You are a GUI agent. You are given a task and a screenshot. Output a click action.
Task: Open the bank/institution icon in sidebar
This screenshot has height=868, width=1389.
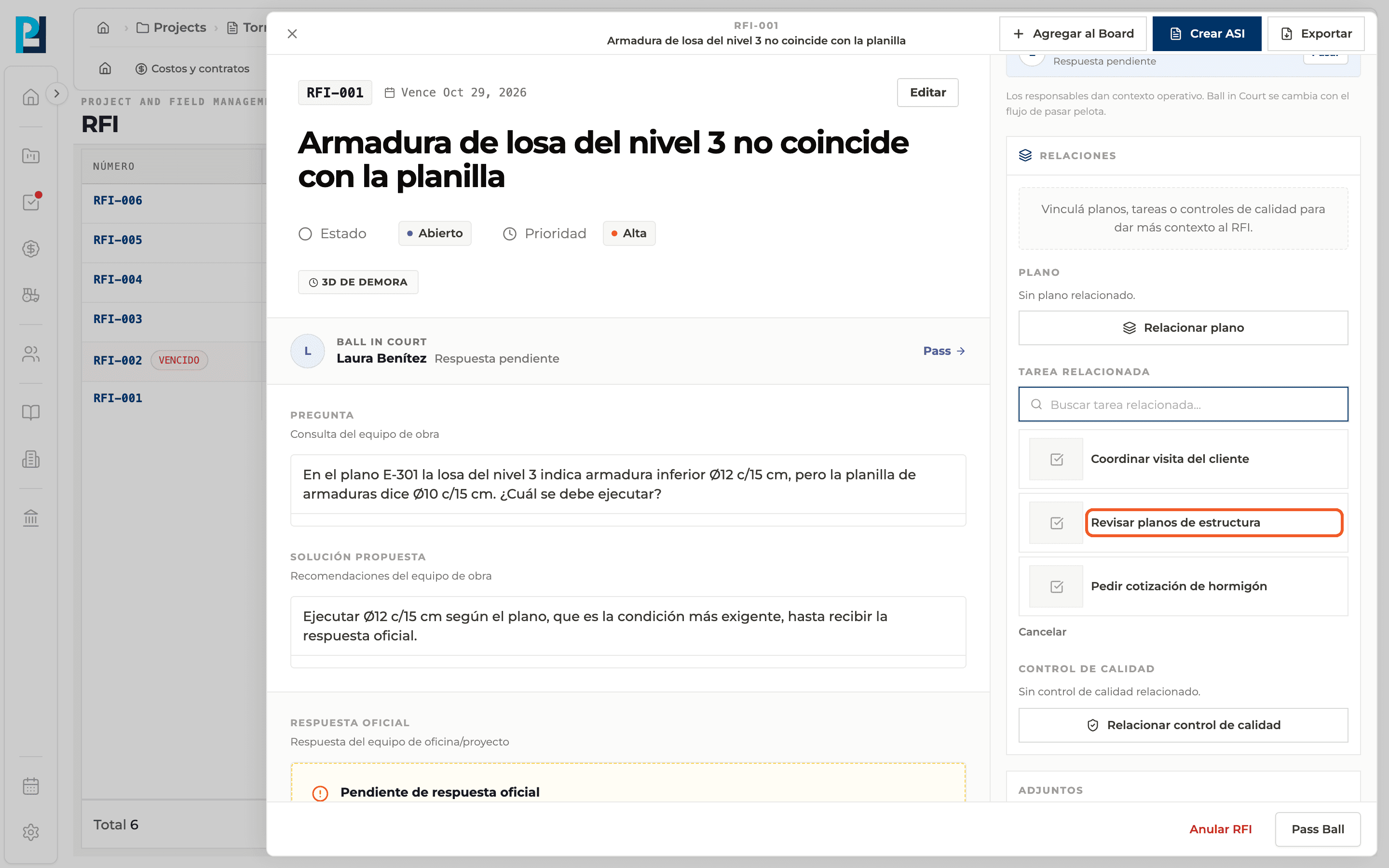[30, 518]
